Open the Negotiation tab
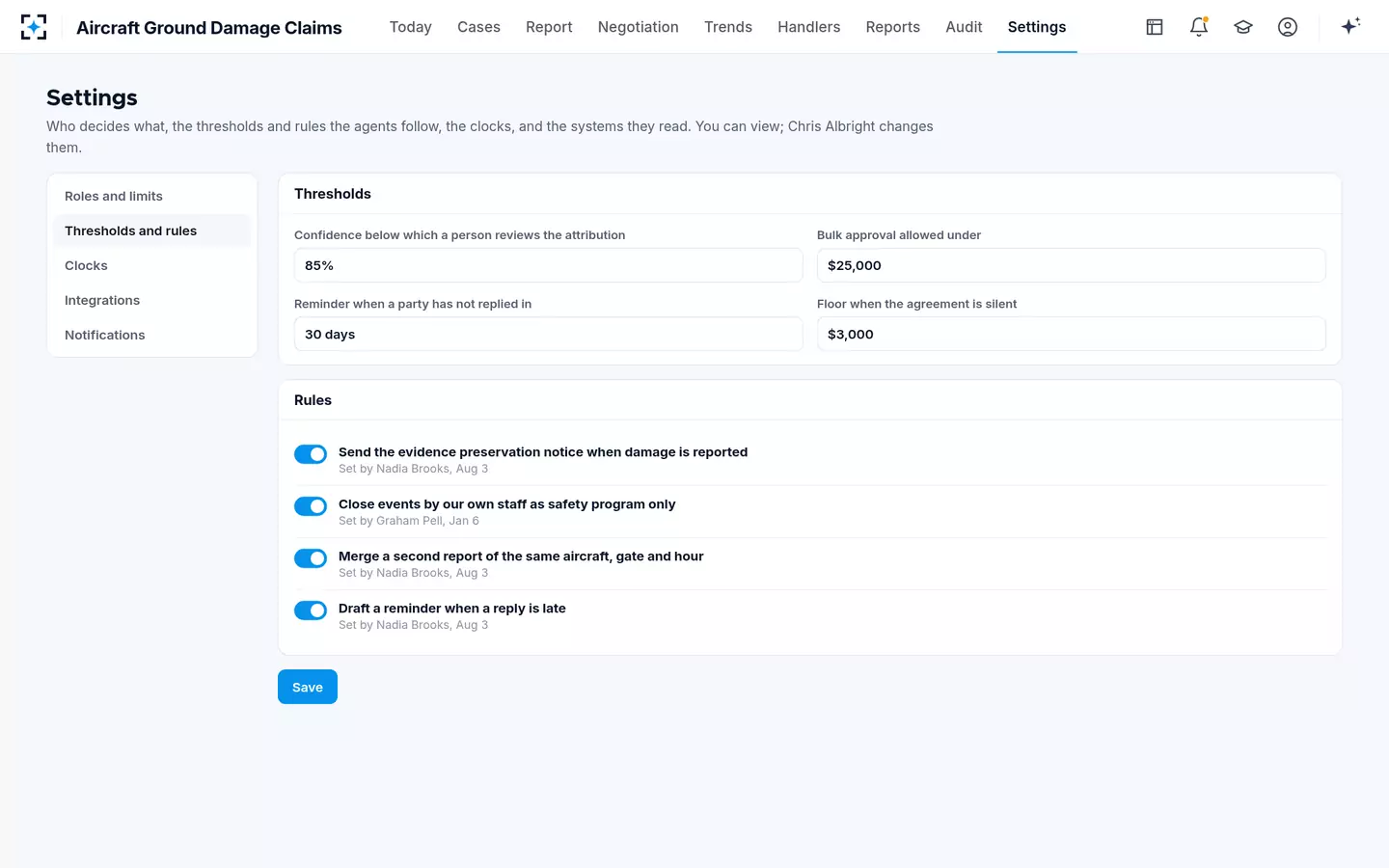 point(638,27)
